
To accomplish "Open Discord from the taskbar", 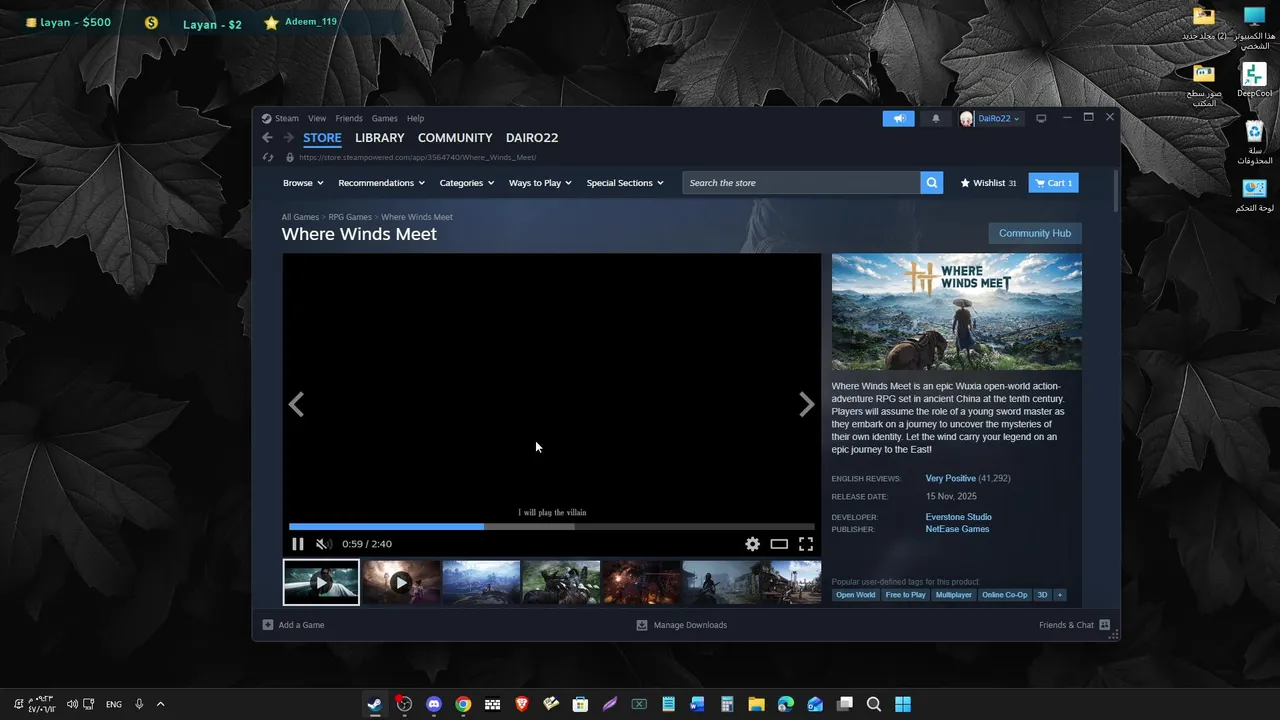I will [x=433, y=704].
